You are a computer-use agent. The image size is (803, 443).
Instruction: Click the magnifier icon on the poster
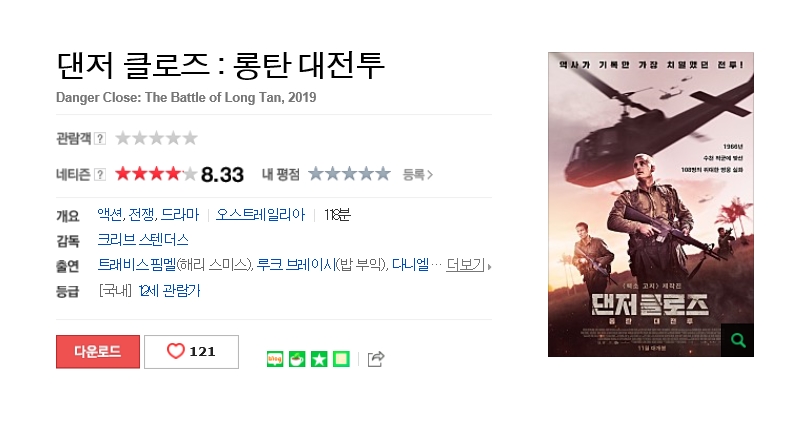click(x=737, y=340)
